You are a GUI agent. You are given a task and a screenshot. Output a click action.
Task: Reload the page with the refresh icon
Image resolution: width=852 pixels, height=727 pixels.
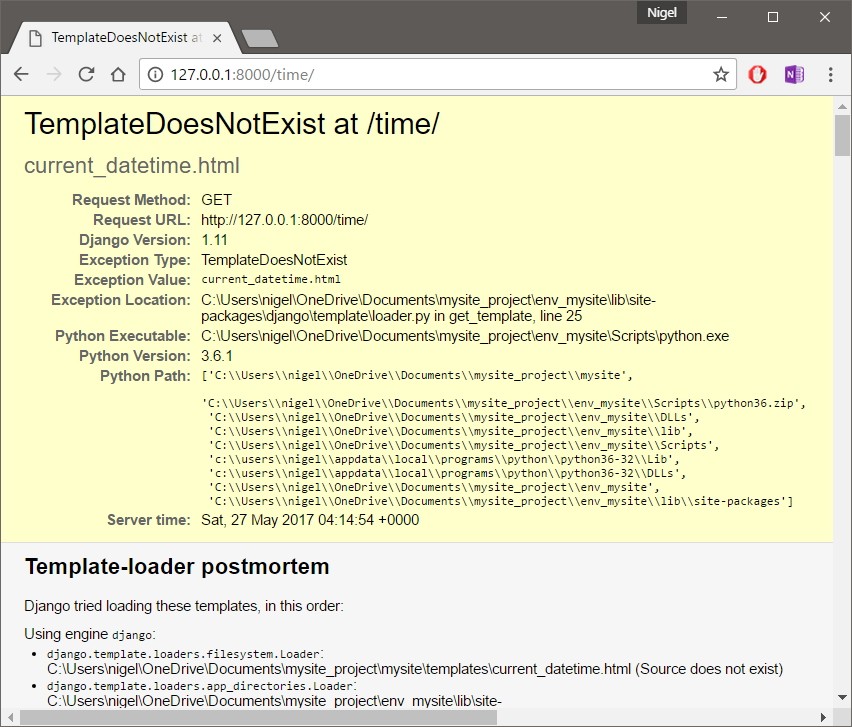(86, 74)
